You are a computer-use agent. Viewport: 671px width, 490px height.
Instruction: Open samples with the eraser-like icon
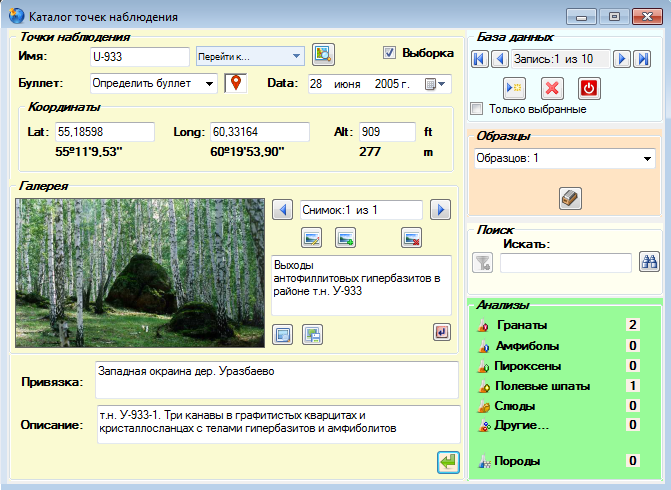570,198
